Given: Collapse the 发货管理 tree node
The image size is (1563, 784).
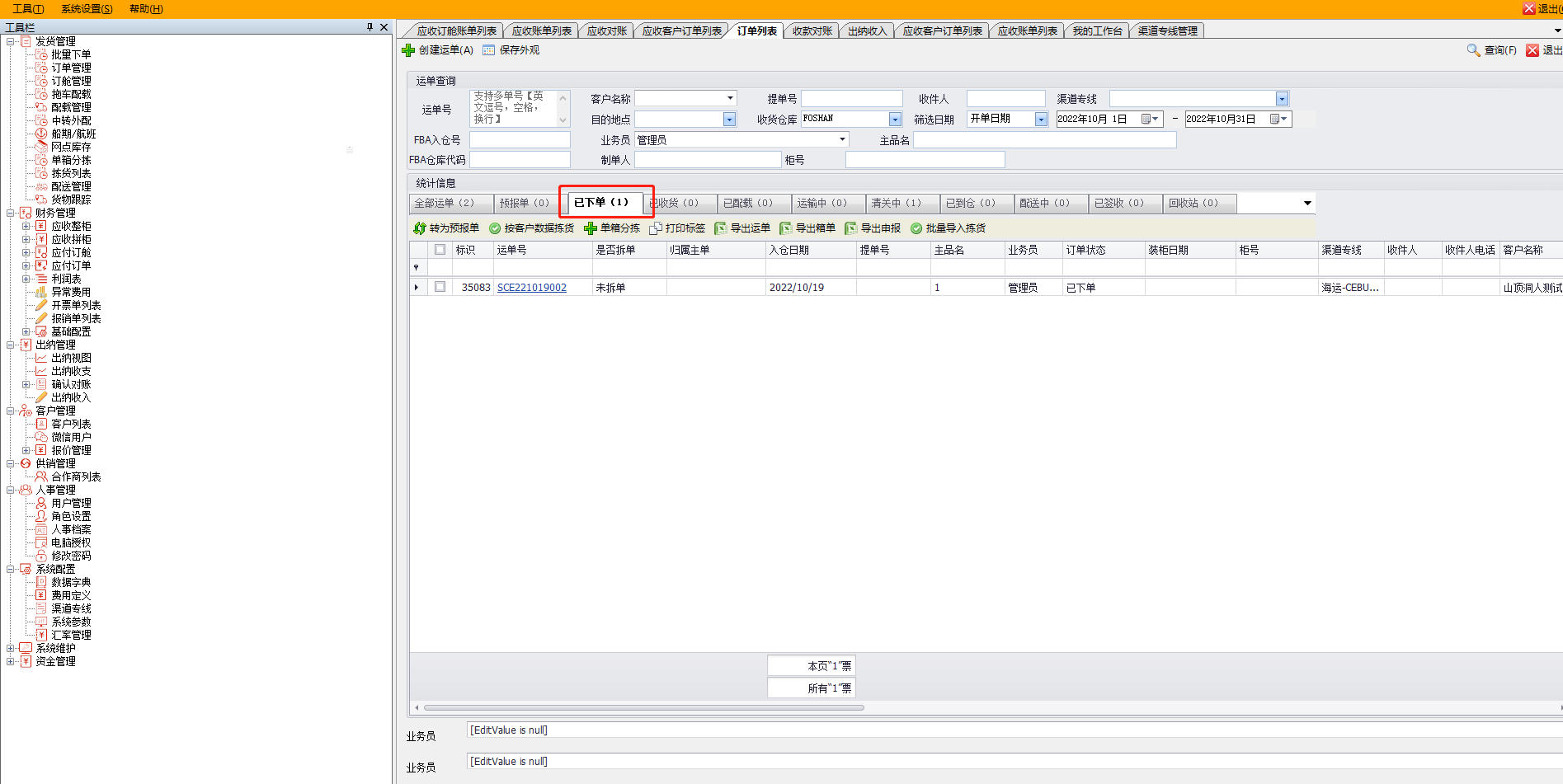Looking at the screenshot, I should (x=11, y=41).
